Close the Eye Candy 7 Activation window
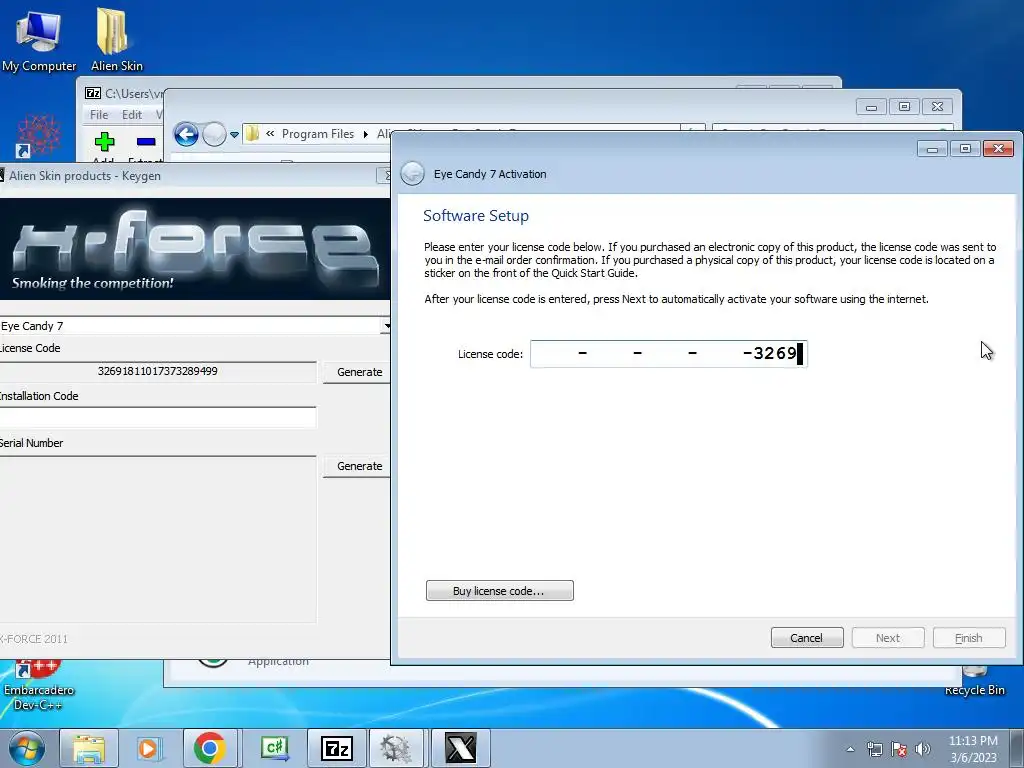The width and height of the screenshot is (1024, 768). pyautogui.click(x=998, y=149)
